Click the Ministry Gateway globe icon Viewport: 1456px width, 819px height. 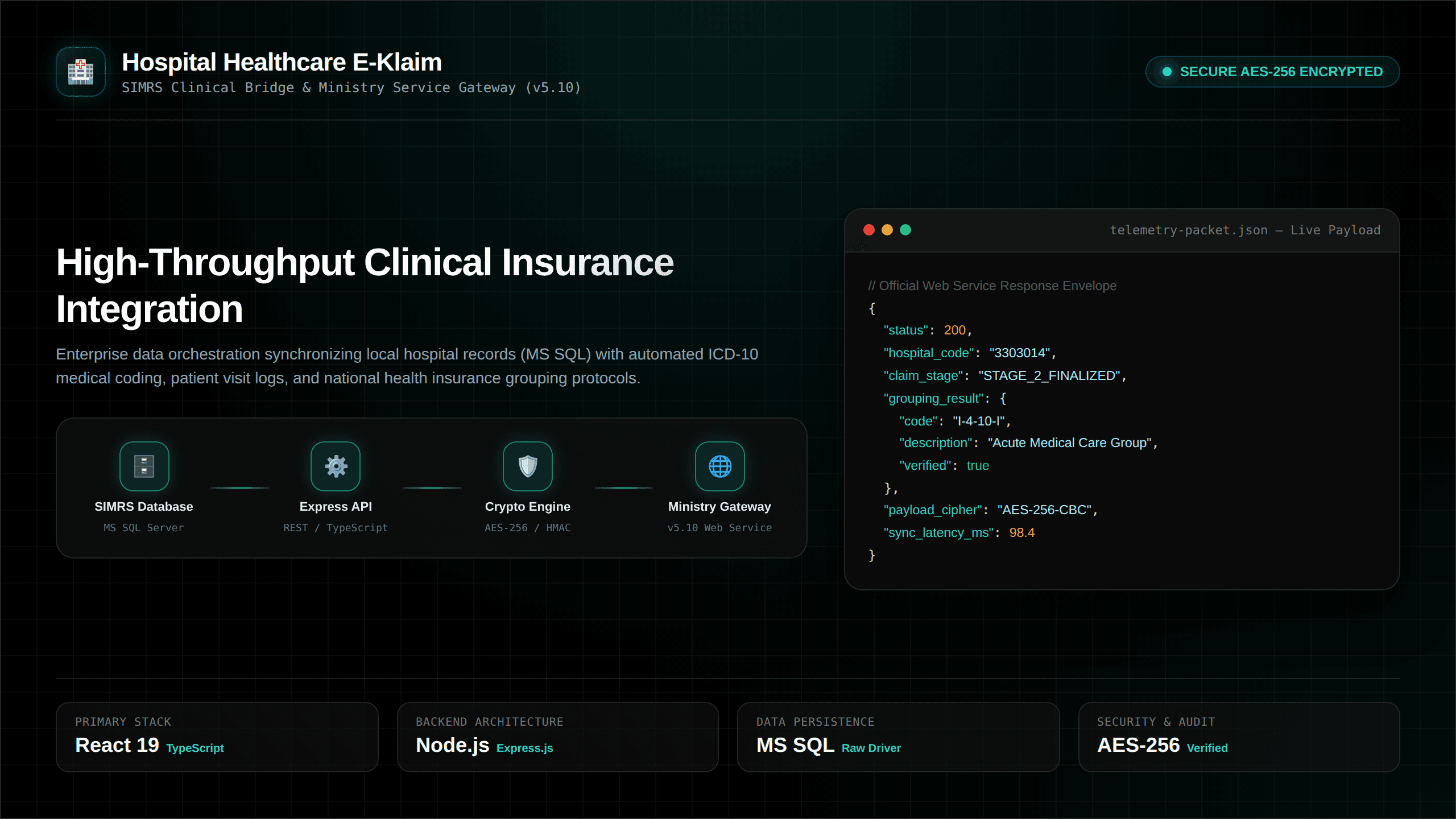click(720, 466)
